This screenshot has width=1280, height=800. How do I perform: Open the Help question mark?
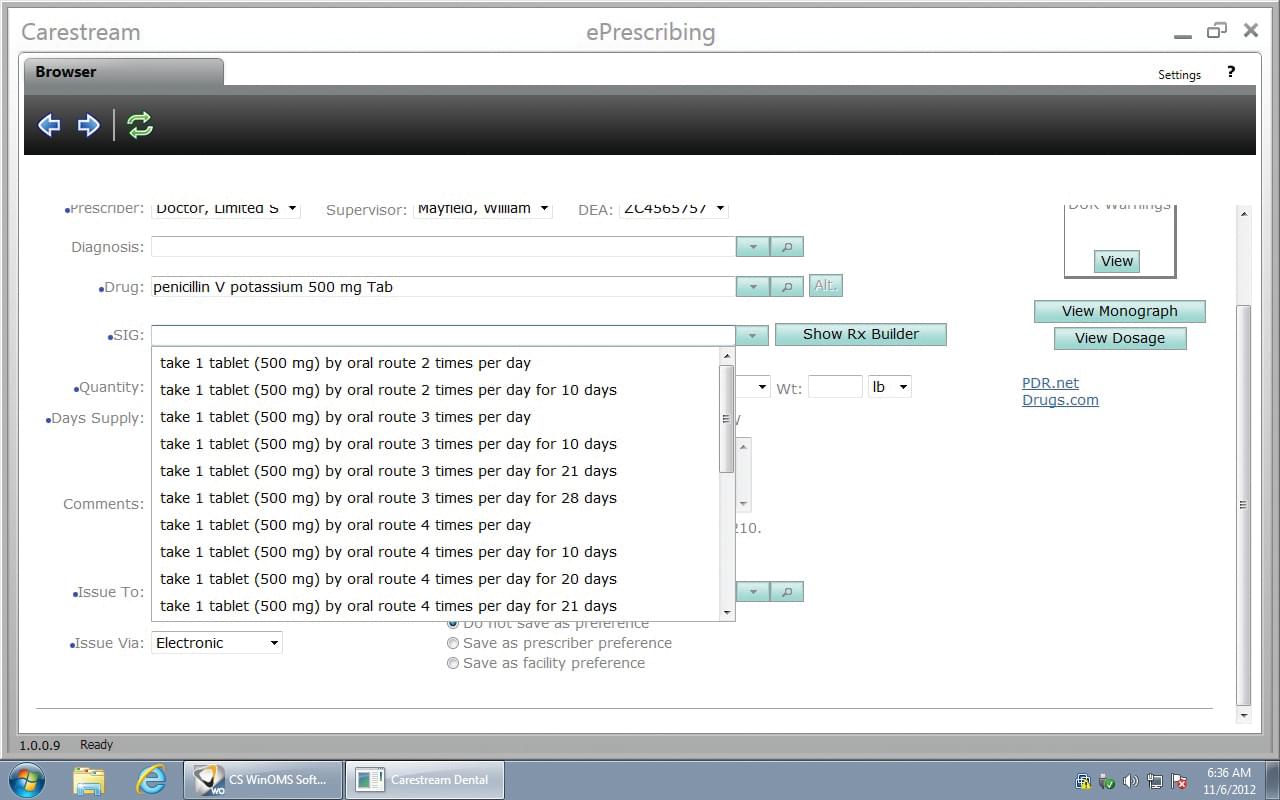pyautogui.click(x=1231, y=71)
